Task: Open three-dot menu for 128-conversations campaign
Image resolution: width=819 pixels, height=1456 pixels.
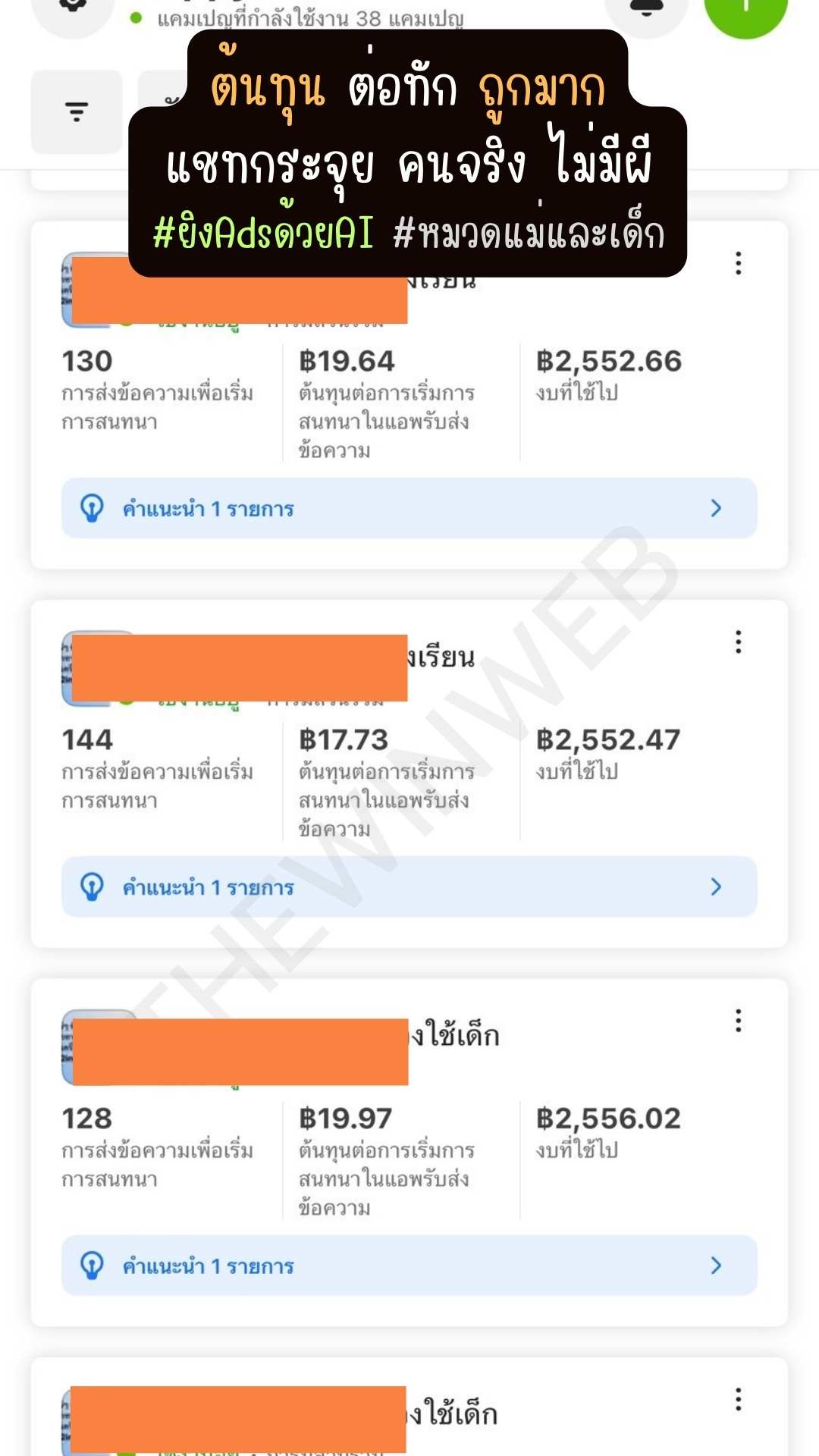Action: pyautogui.click(x=738, y=1021)
